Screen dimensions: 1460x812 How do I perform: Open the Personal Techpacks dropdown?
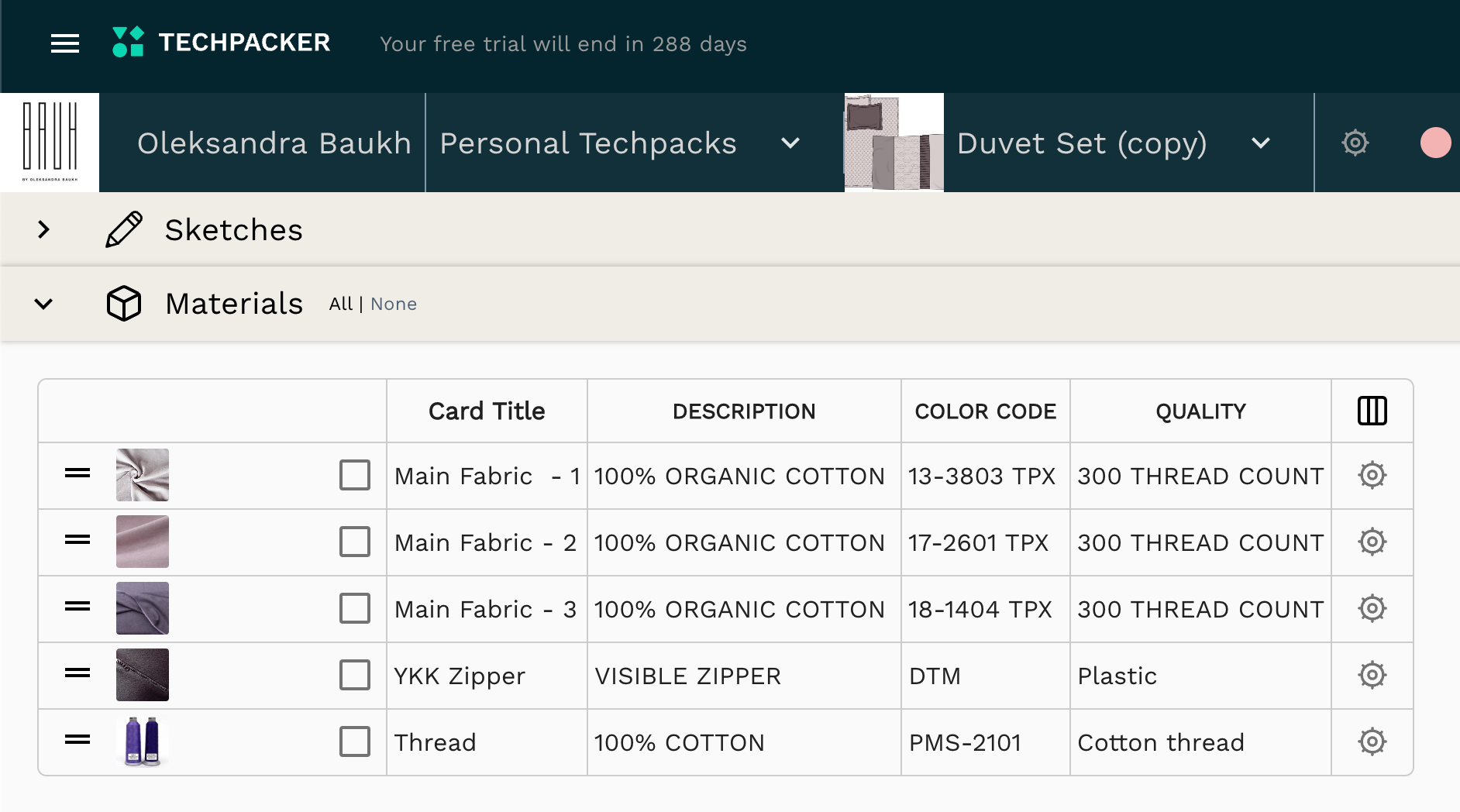pyautogui.click(x=790, y=143)
